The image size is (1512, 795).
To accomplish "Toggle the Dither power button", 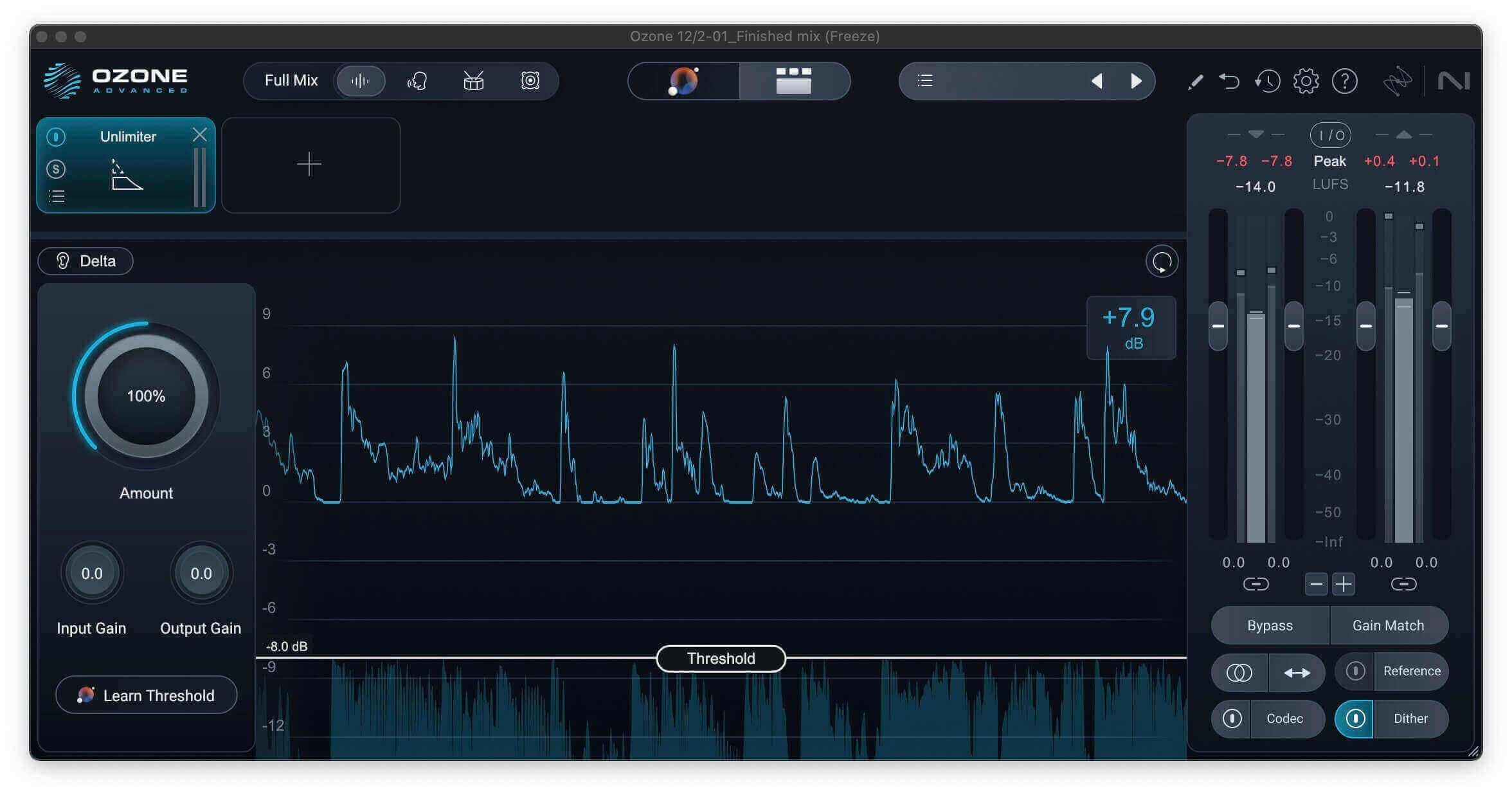I will 1355,718.
